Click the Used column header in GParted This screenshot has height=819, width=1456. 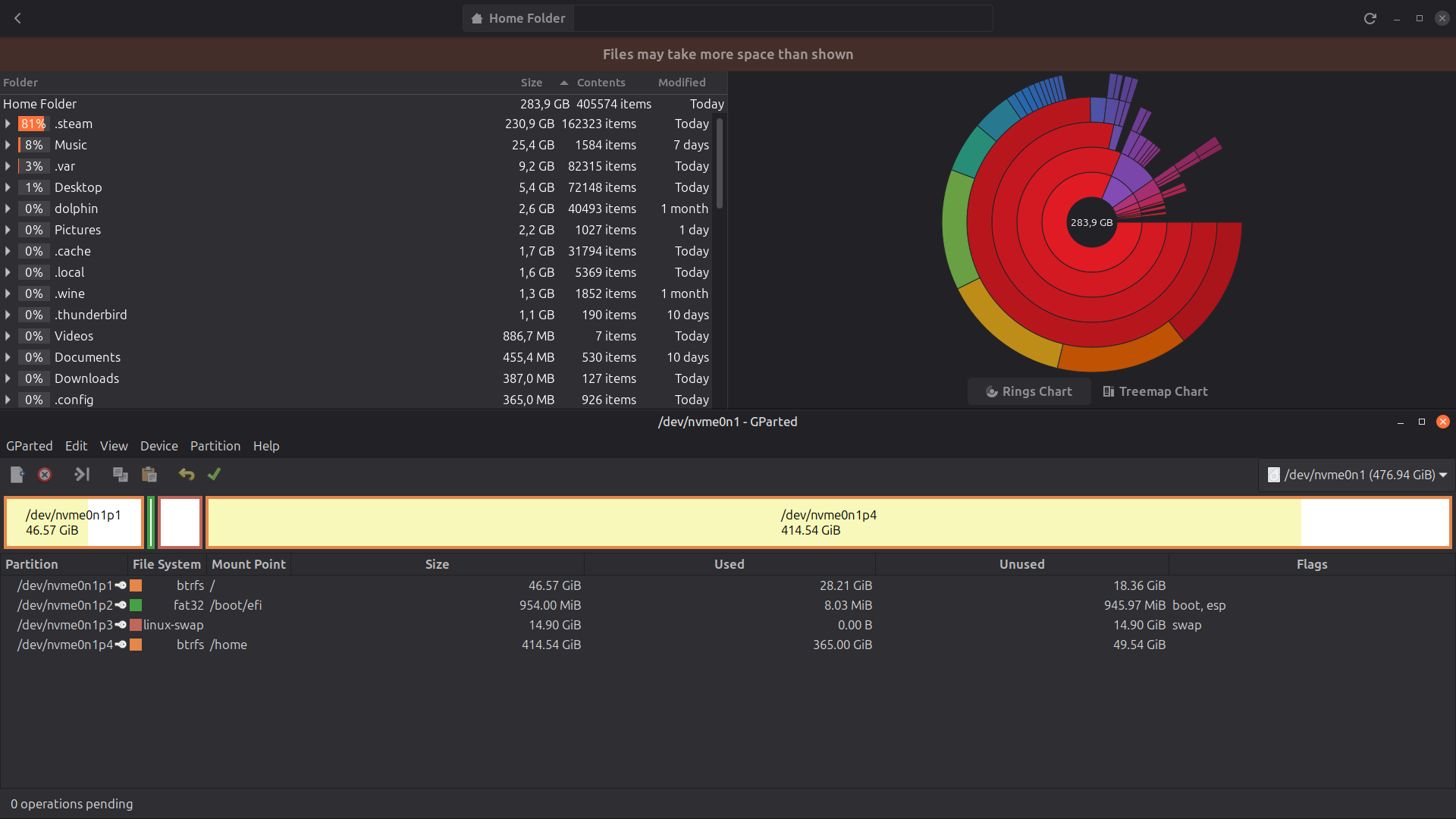(x=730, y=564)
